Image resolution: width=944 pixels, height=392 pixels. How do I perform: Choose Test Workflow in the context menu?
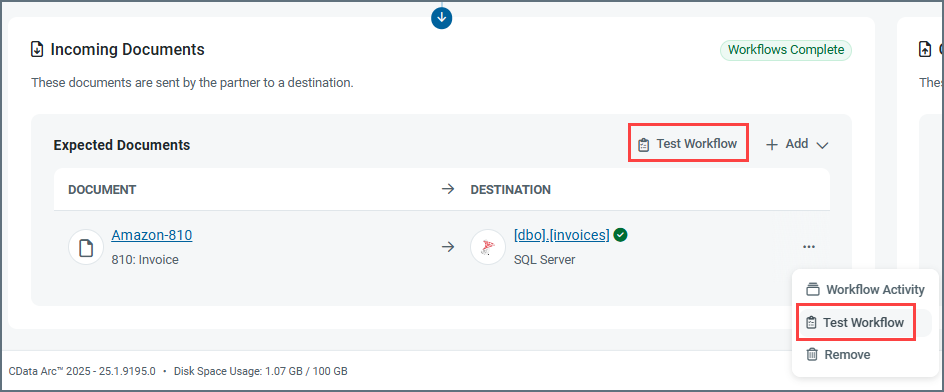coord(857,322)
